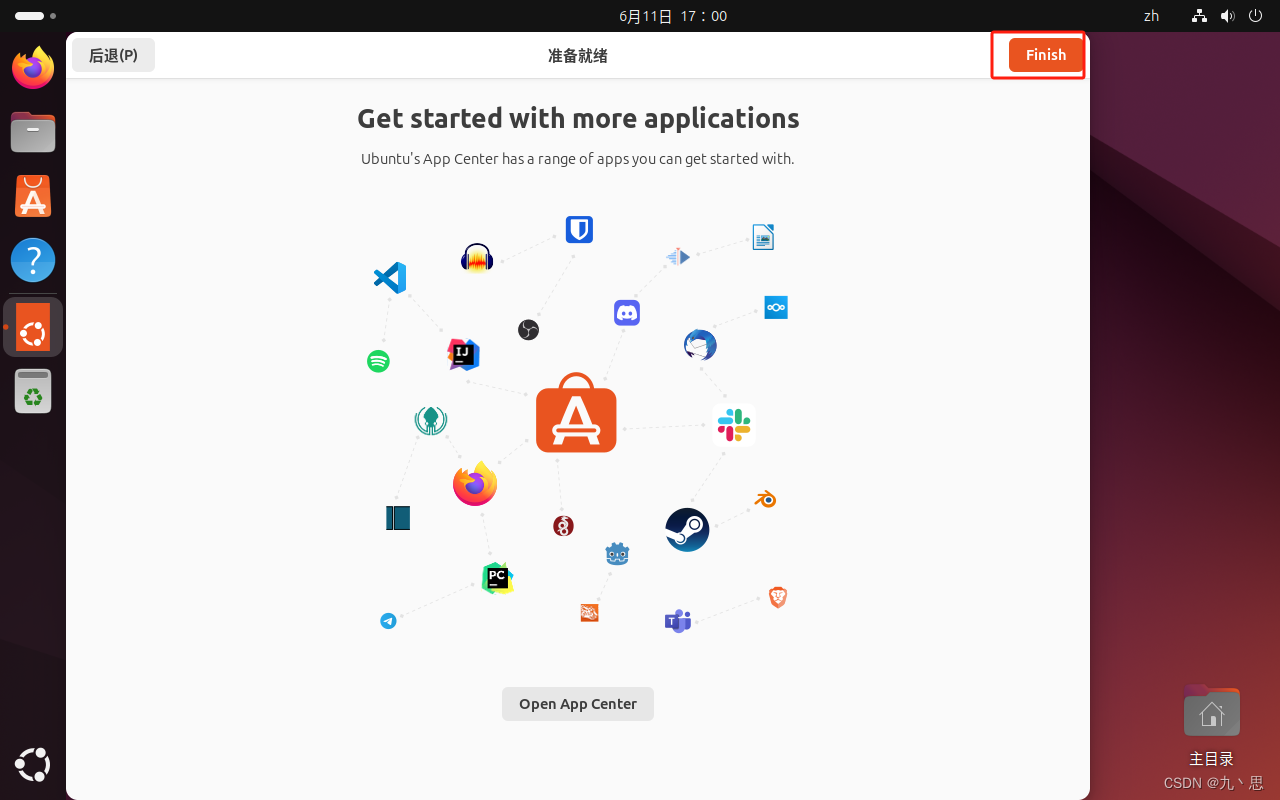
Task: Click the Thunderbird icon in graphic
Action: (700, 345)
